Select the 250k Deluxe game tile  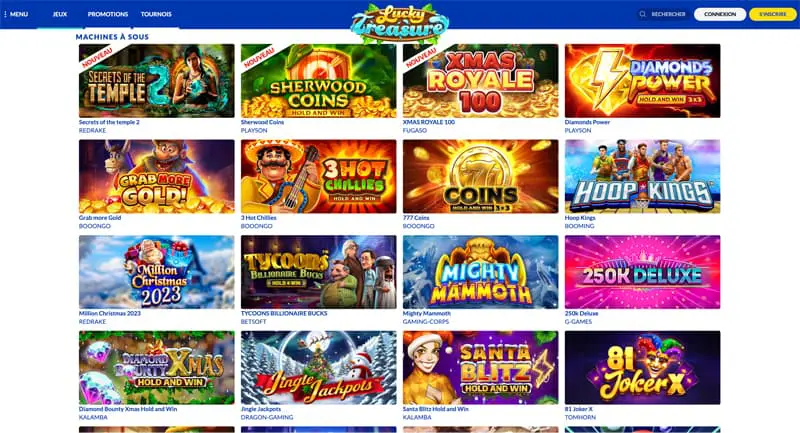pos(642,272)
